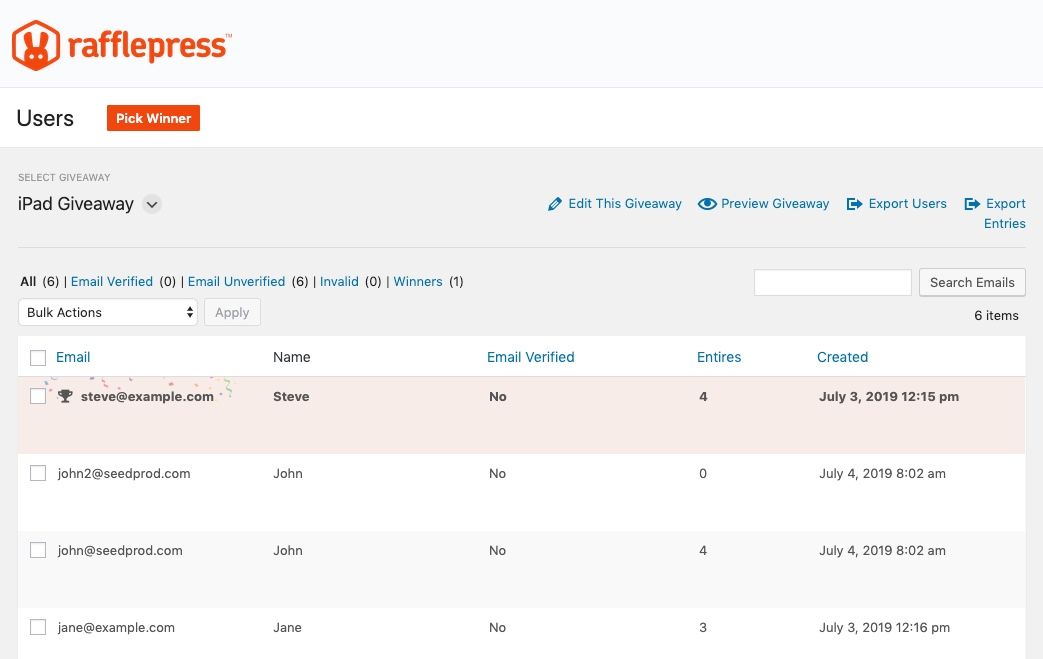Screen dimensions: 1043x659
Task: Focus the email search input field
Action: pos(832,282)
